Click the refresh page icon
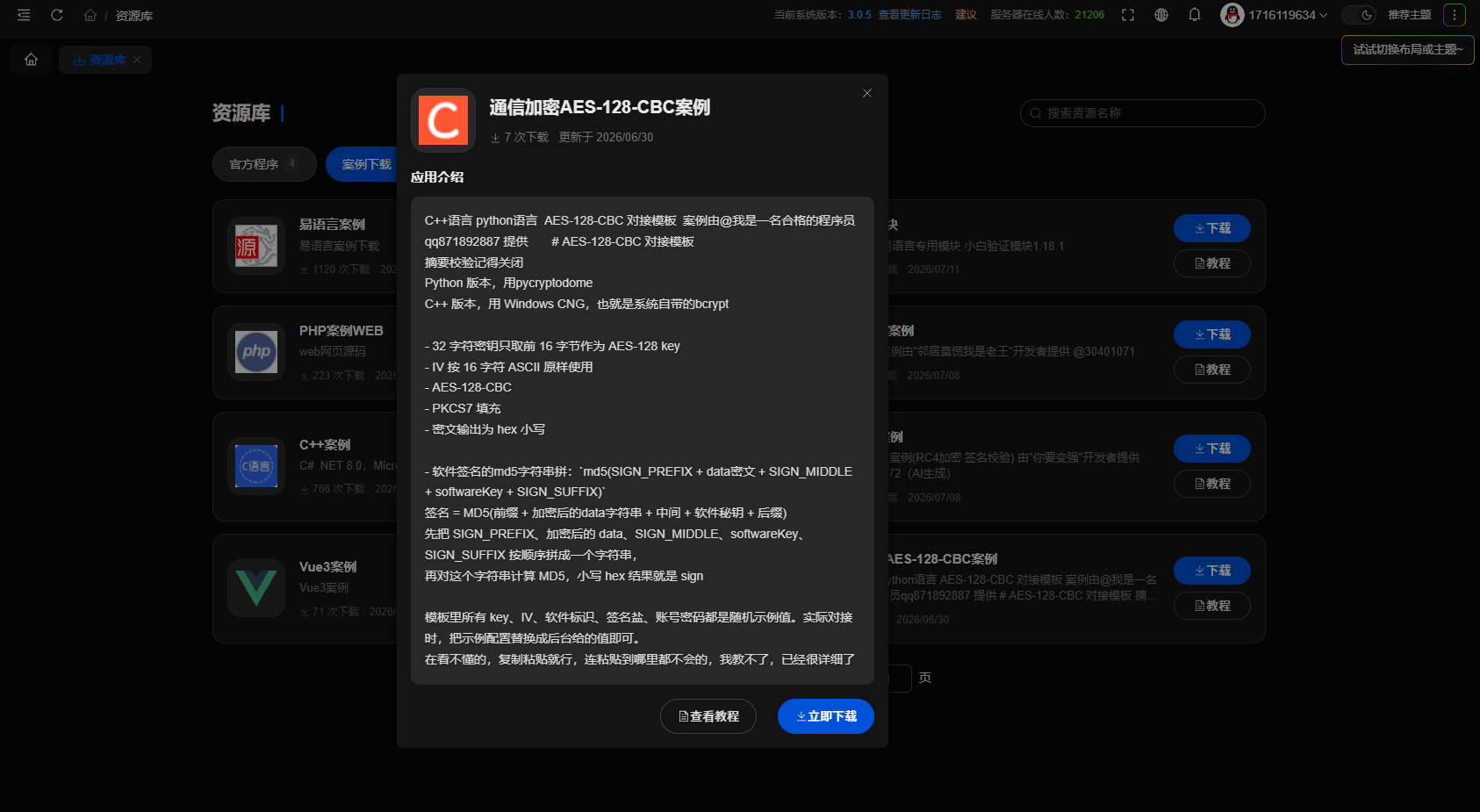Viewport: 1480px width, 812px height. pos(57,15)
